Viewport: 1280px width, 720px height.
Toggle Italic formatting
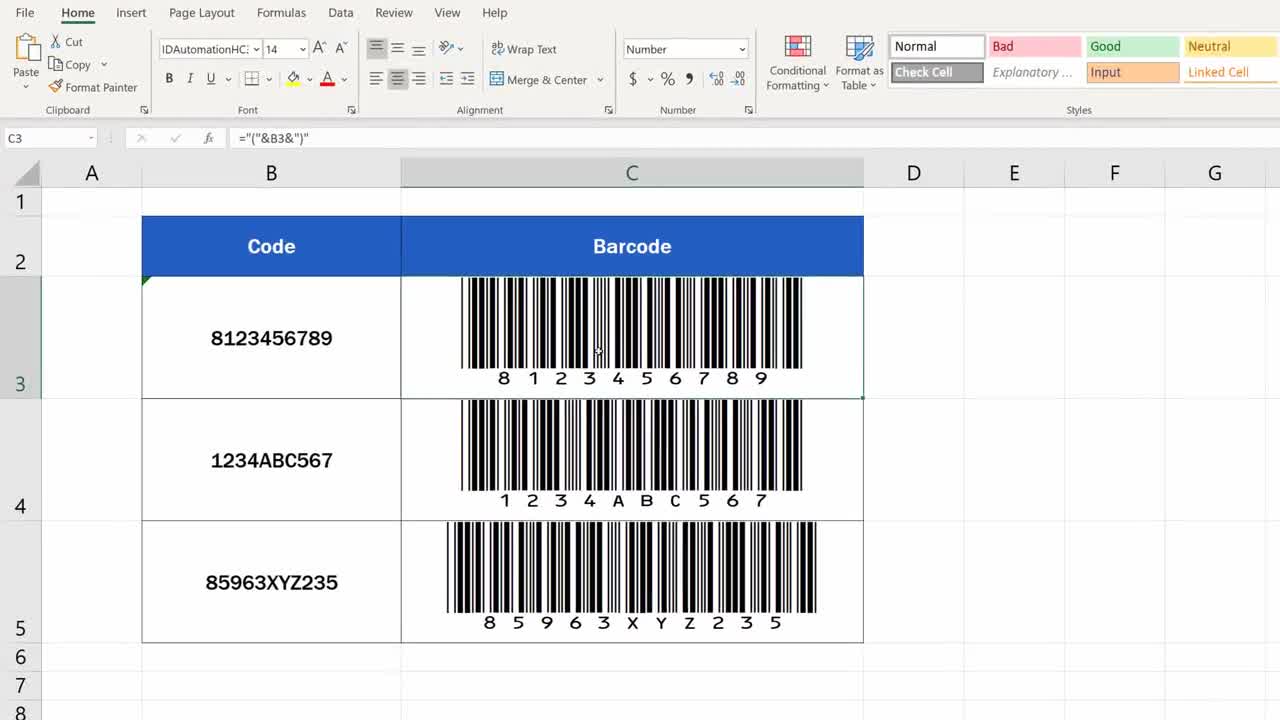190,79
